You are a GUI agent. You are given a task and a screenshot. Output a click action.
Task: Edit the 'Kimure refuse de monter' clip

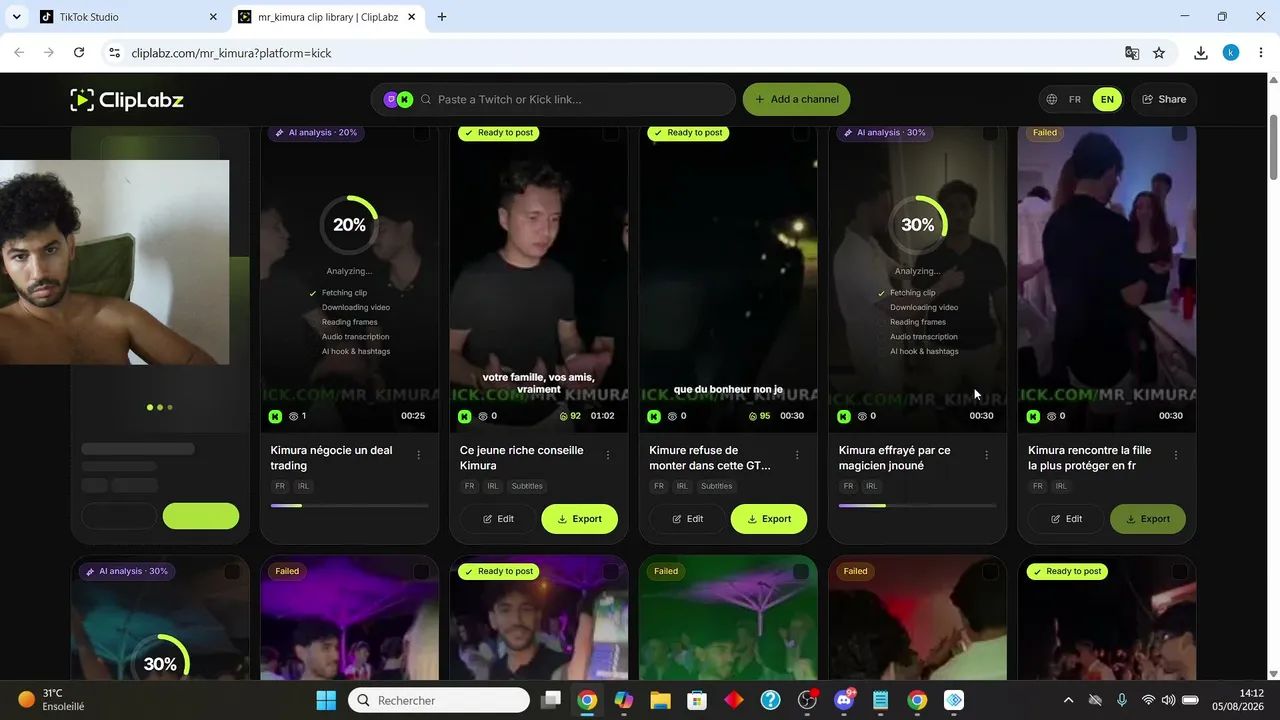[687, 519]
